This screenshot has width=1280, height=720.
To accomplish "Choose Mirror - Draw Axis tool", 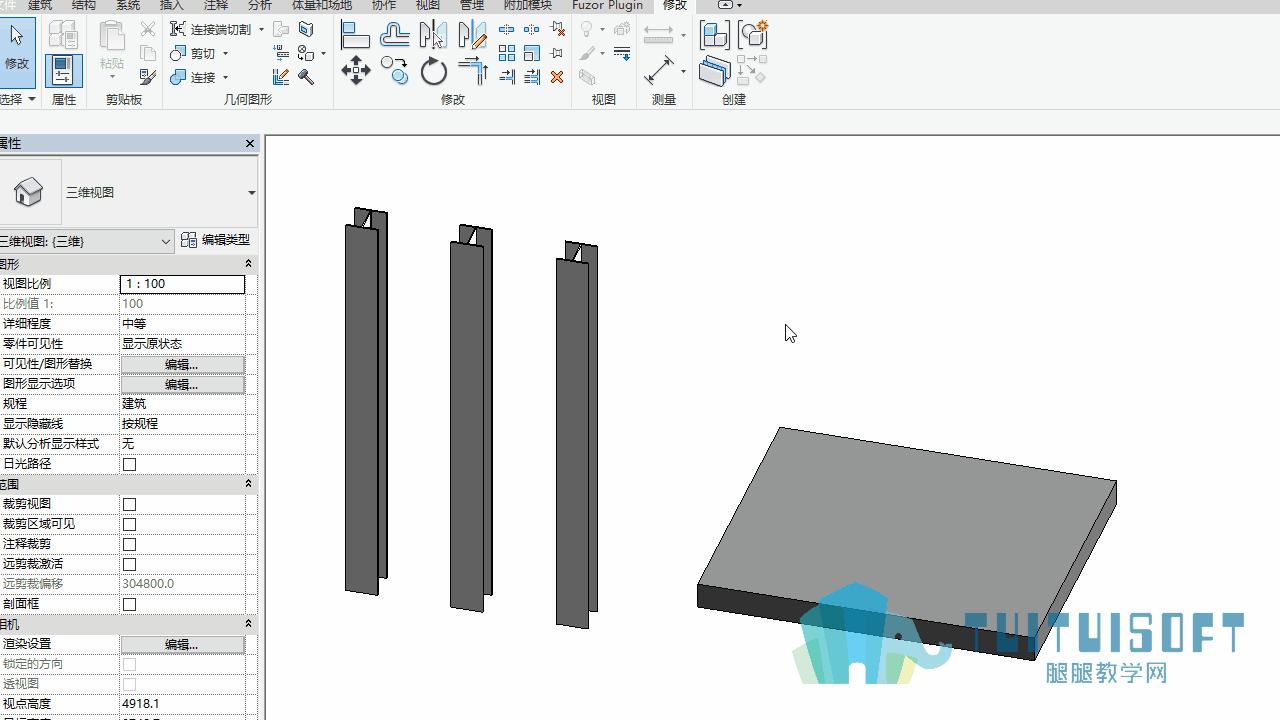I will pos(472,36).
